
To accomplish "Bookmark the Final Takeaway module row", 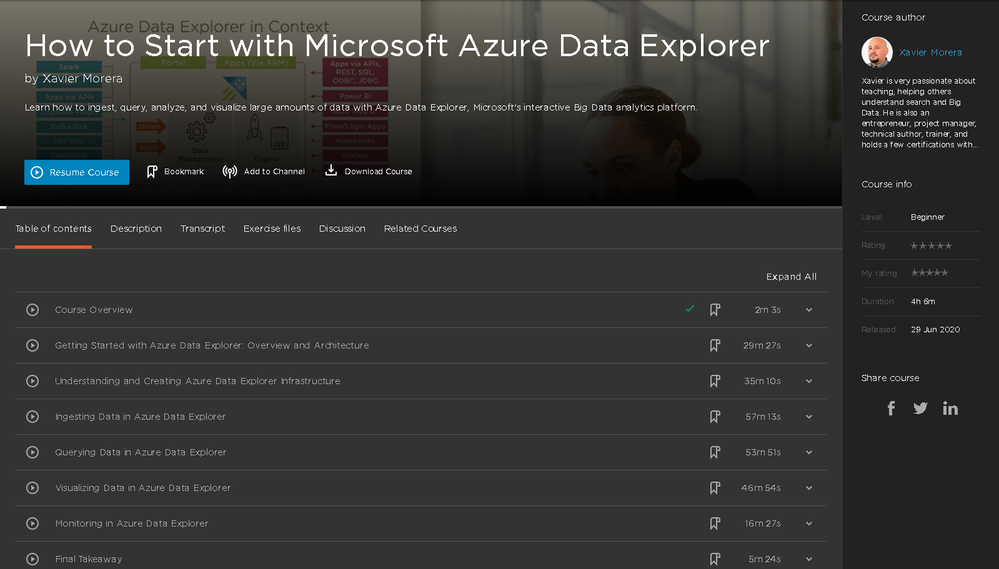I will [715, 559].
